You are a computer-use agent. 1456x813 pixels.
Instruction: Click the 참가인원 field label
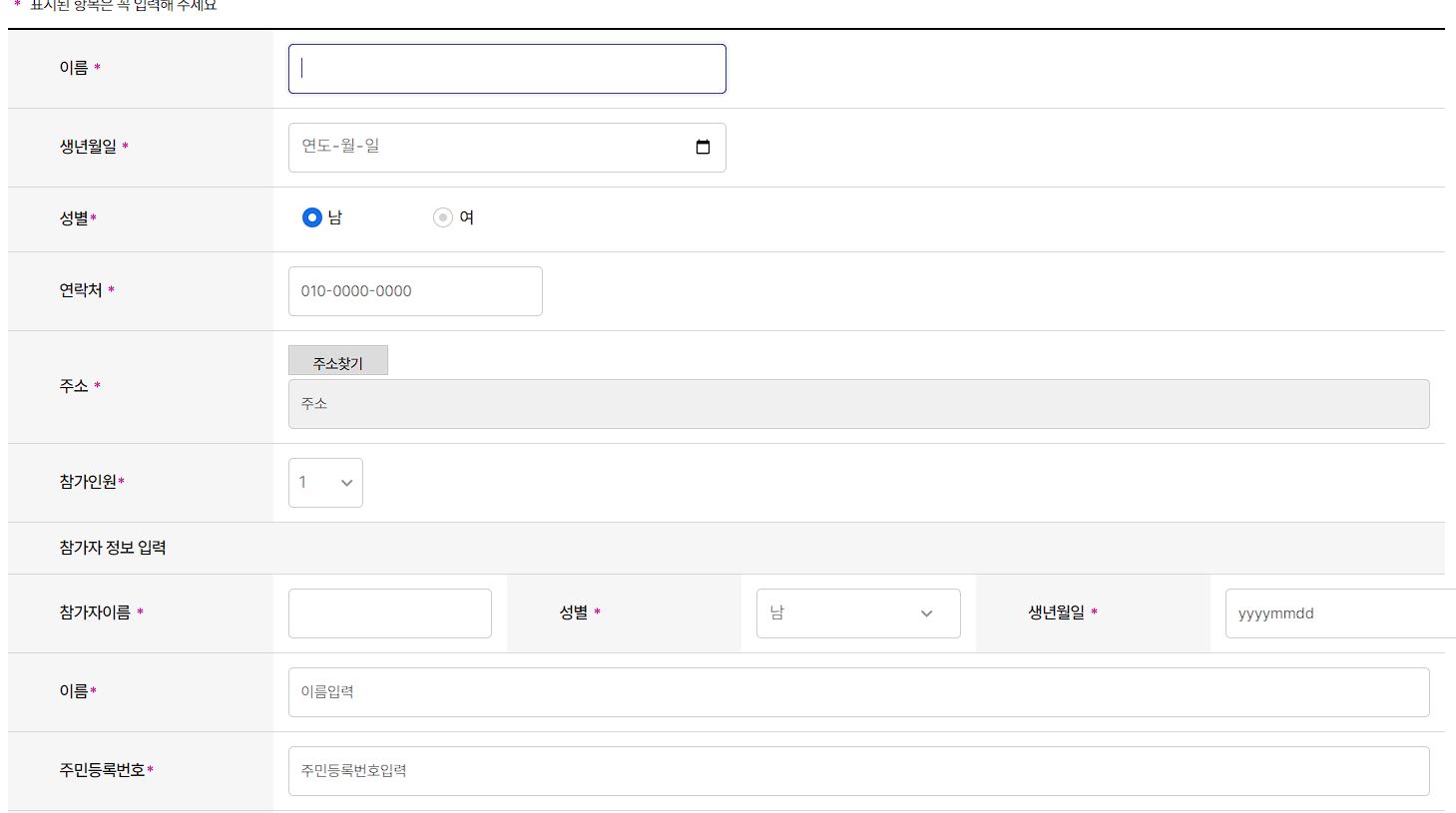(x=88, y=482)
